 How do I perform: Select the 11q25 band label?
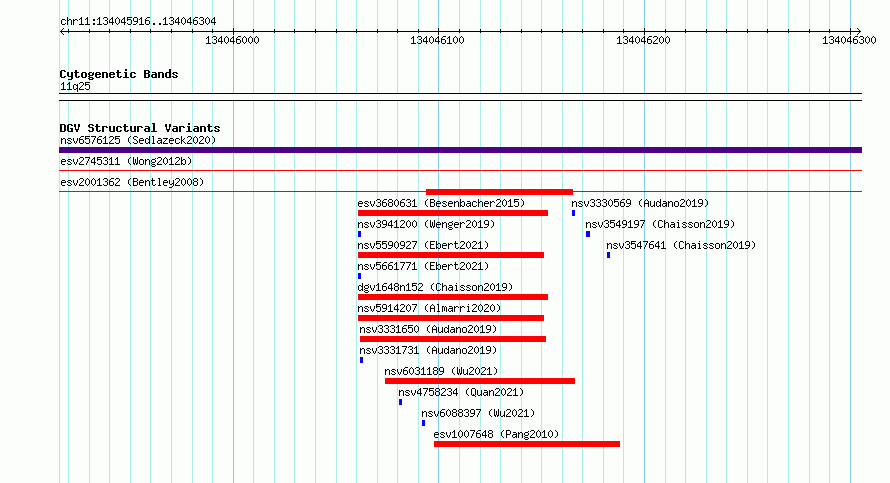coord(75,86)
